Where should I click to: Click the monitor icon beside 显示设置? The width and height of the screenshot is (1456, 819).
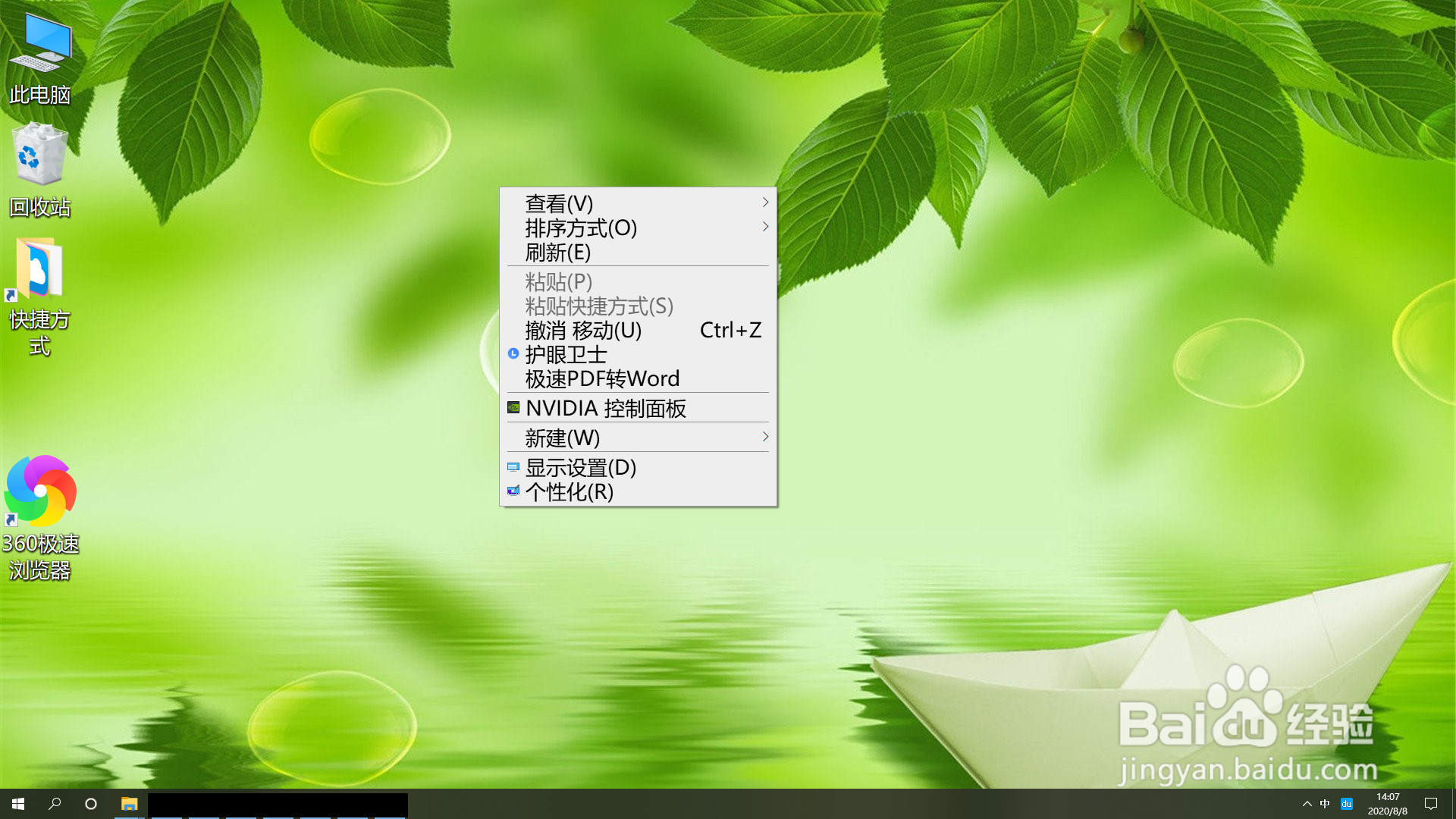513,467
